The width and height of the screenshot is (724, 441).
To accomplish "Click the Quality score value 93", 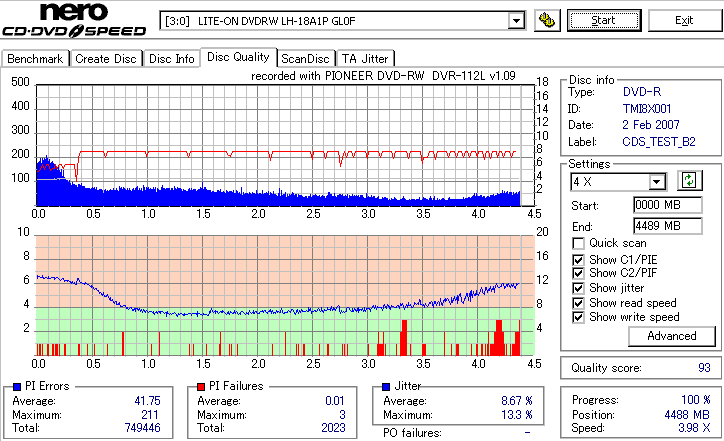I will pyautogui.click(x=704, y=368).
